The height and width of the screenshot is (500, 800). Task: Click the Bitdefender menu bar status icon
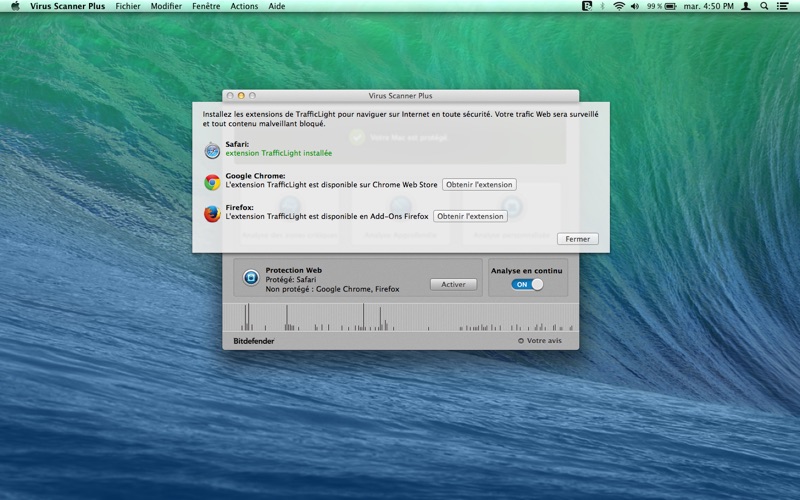click(587, 6)
